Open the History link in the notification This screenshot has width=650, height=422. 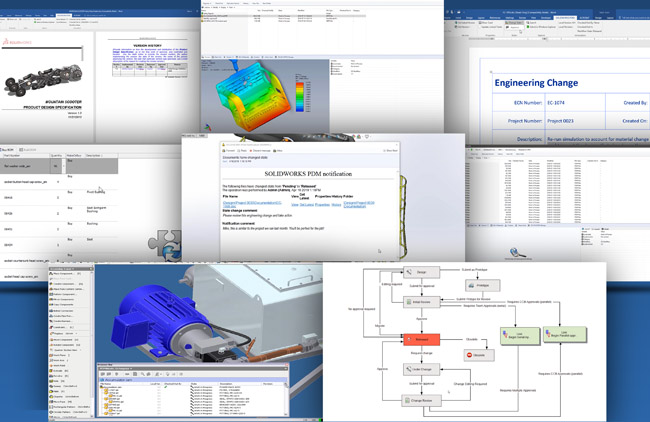tap(336, 205)
